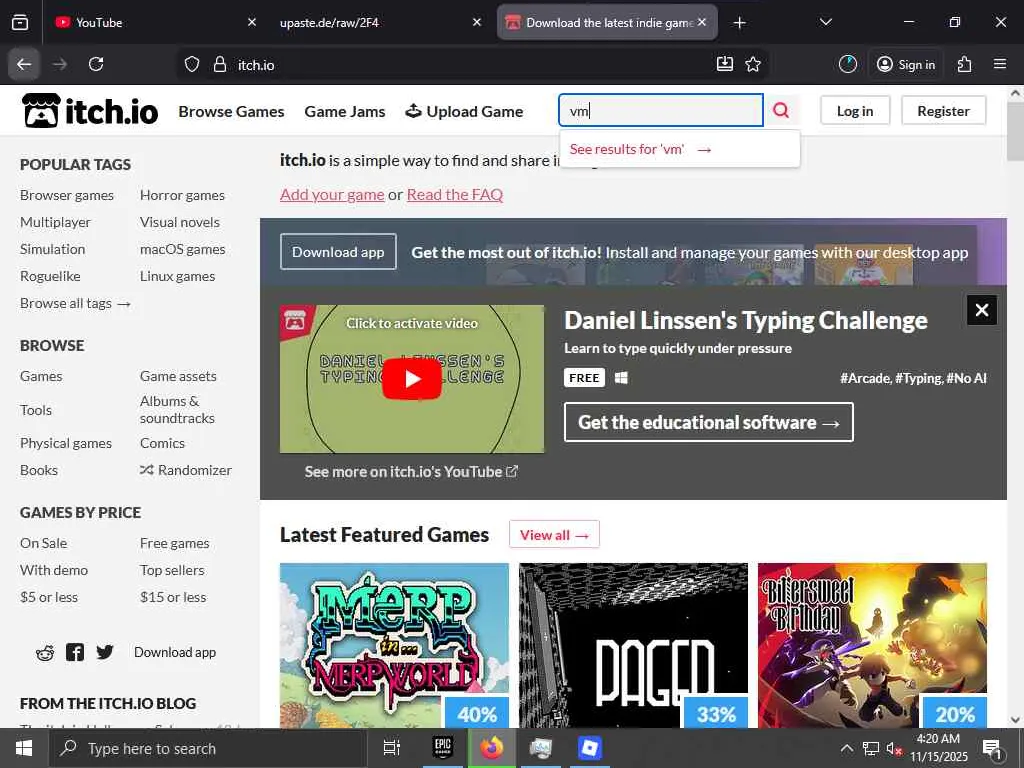Open Horror games tag
The image size is (1024, 768).
point(182,195)
